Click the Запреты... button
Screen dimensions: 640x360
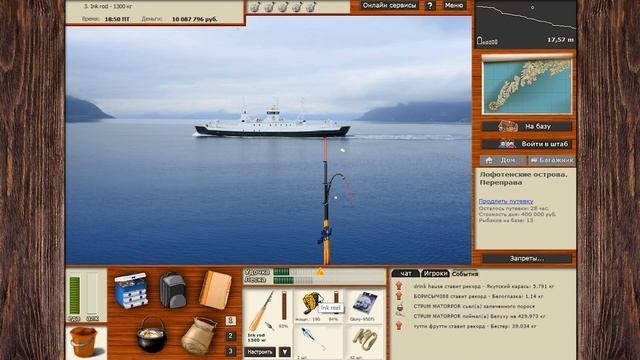(x=527, y=259)
